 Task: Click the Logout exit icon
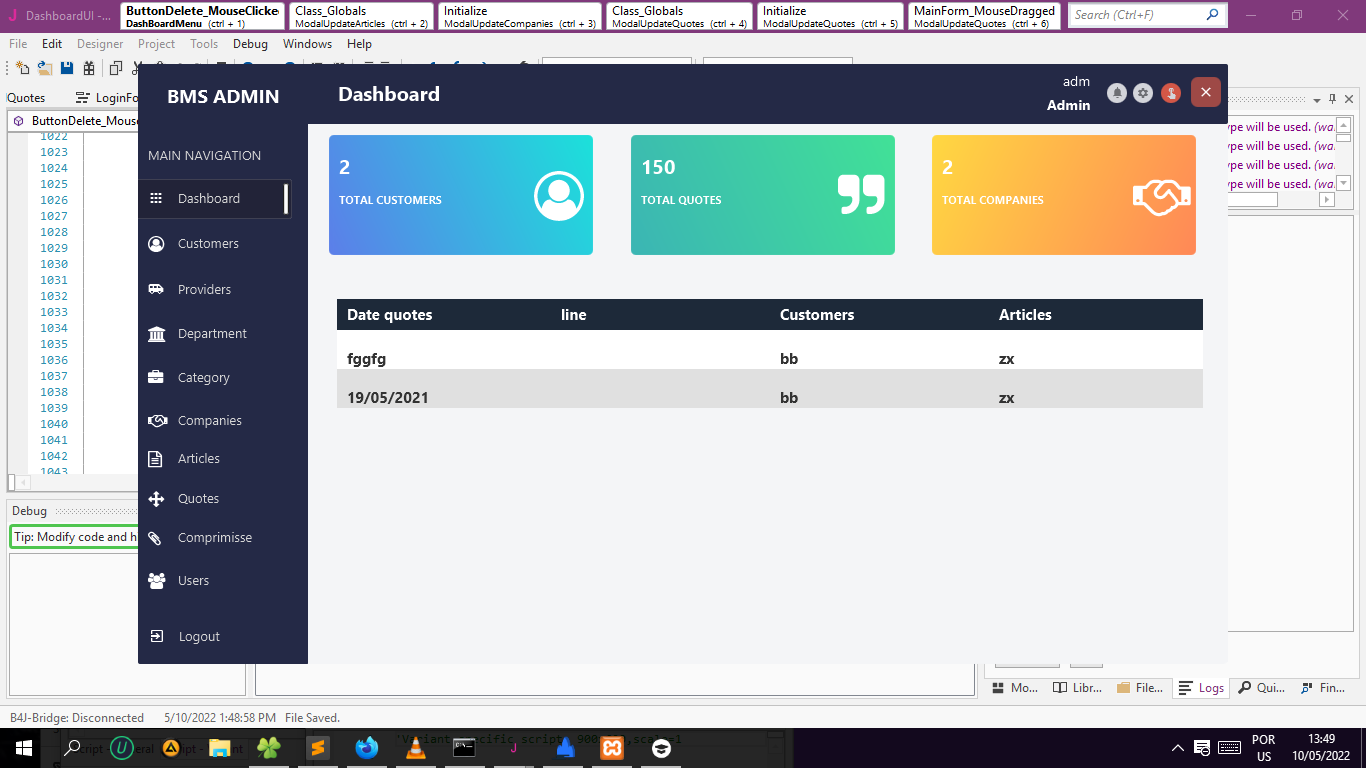[x=156, y=637]
